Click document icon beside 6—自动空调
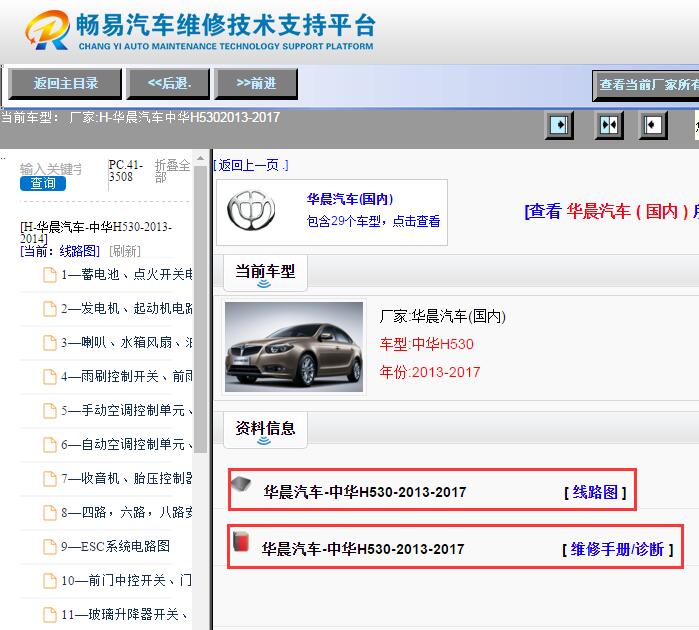 [x=49, y=445]
